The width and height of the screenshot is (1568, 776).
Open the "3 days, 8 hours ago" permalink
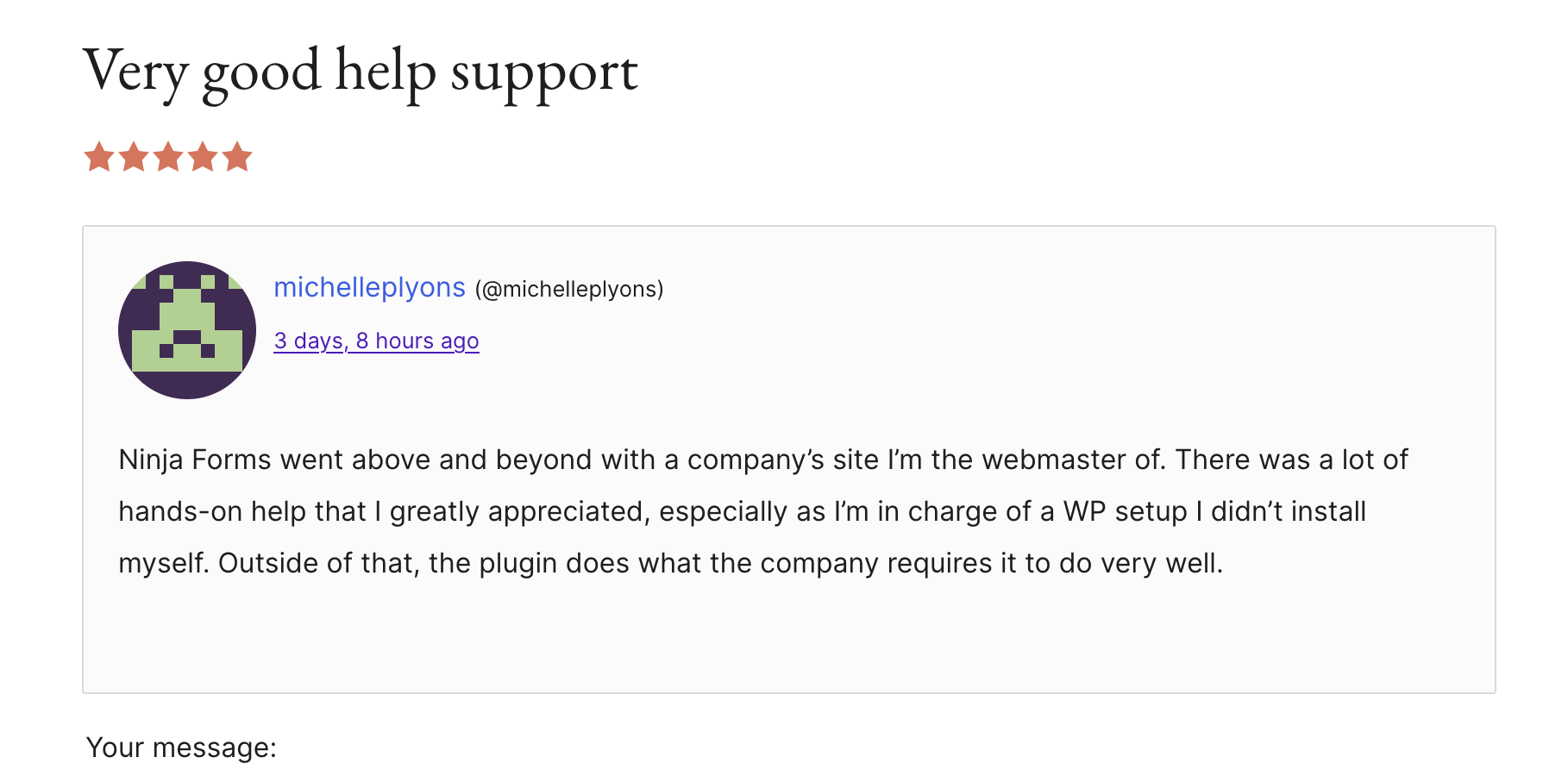376,341
